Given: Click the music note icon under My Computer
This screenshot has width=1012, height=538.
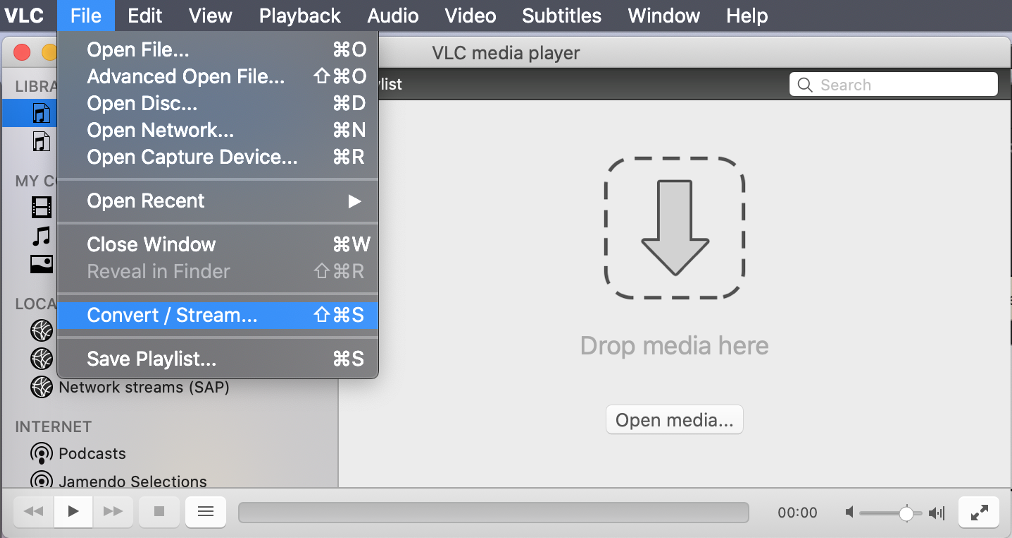Looking at the screenshot, I should click(x=41, y=236).
